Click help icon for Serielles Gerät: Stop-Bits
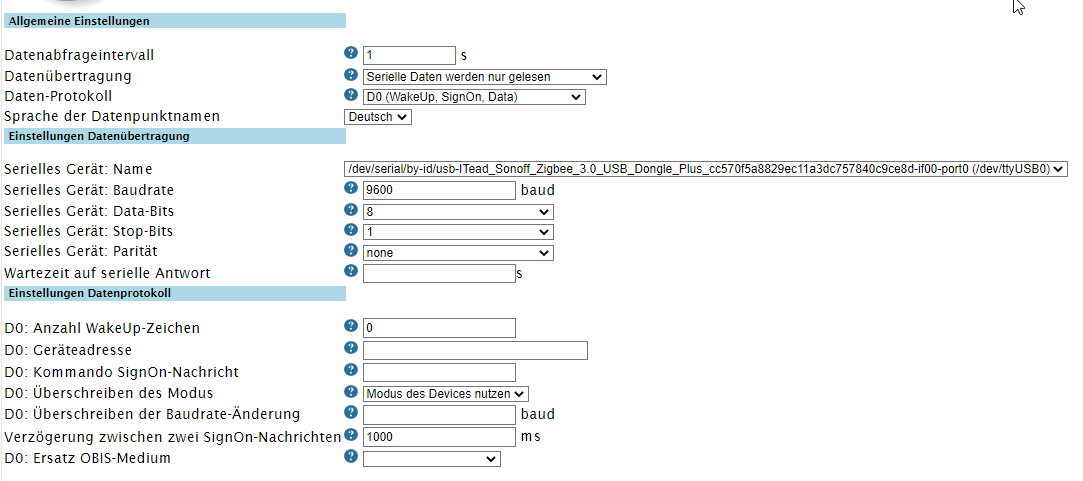Image resolution: width=1083 pixels, height=481 pixels. (x=351, y=230)
